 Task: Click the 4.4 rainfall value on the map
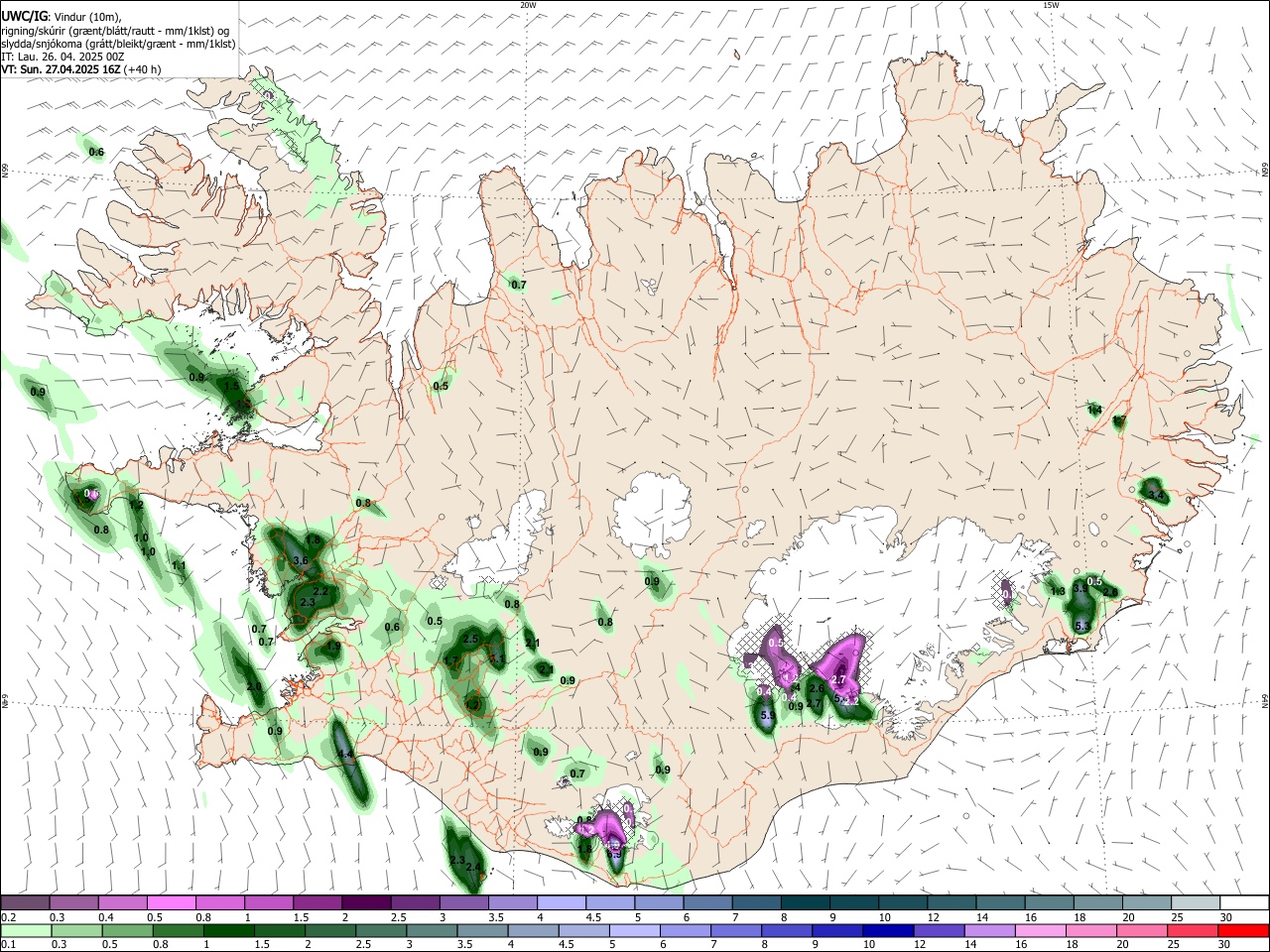346,755
